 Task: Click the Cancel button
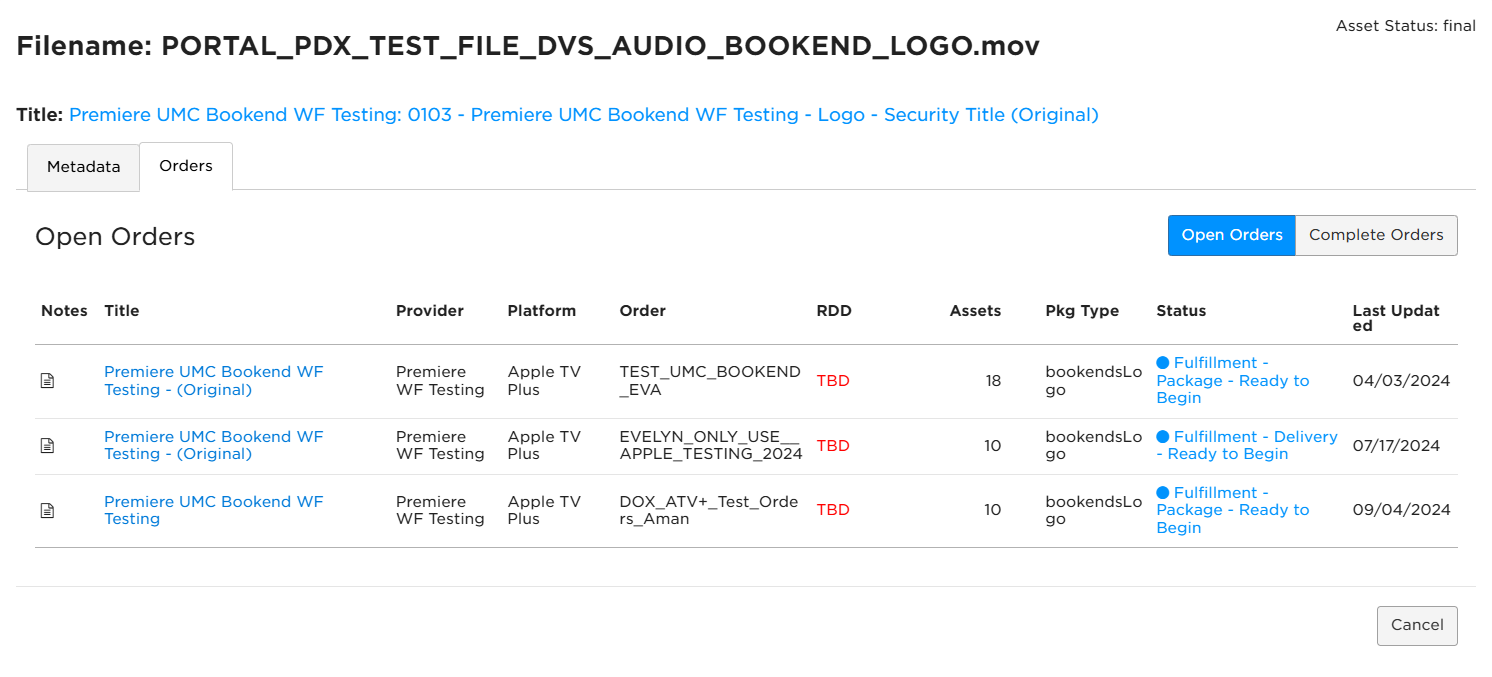point(1417,625)
